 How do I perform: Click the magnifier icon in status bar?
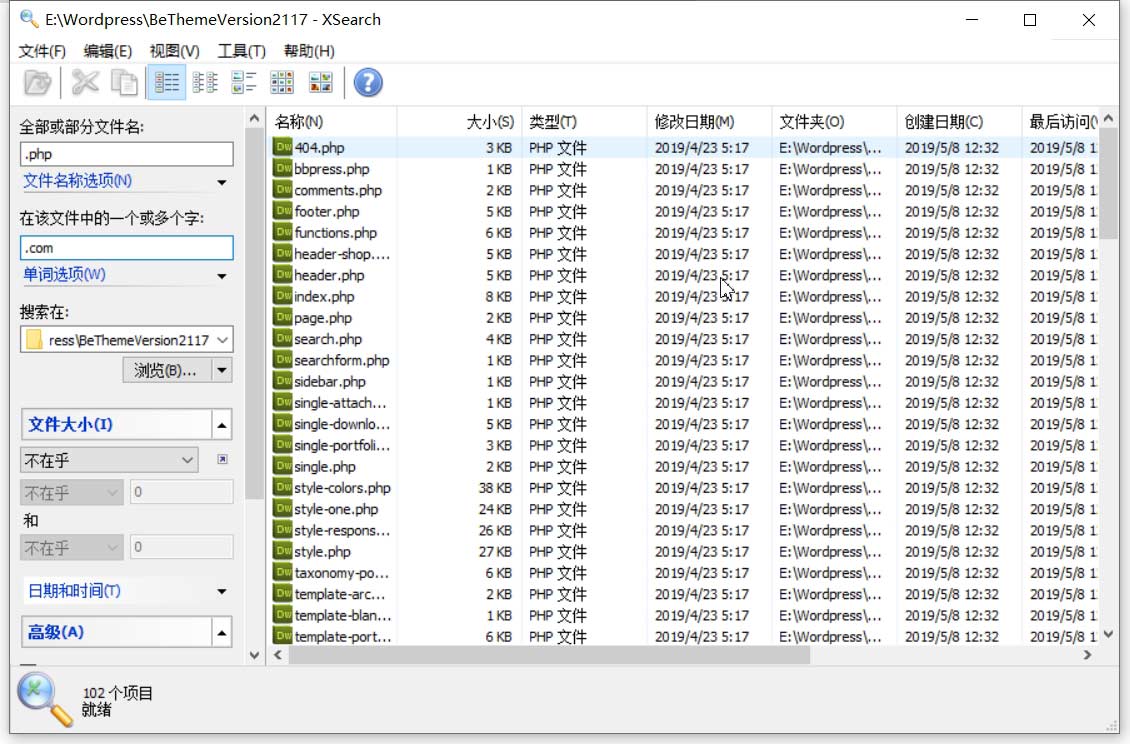click(45, 699)
